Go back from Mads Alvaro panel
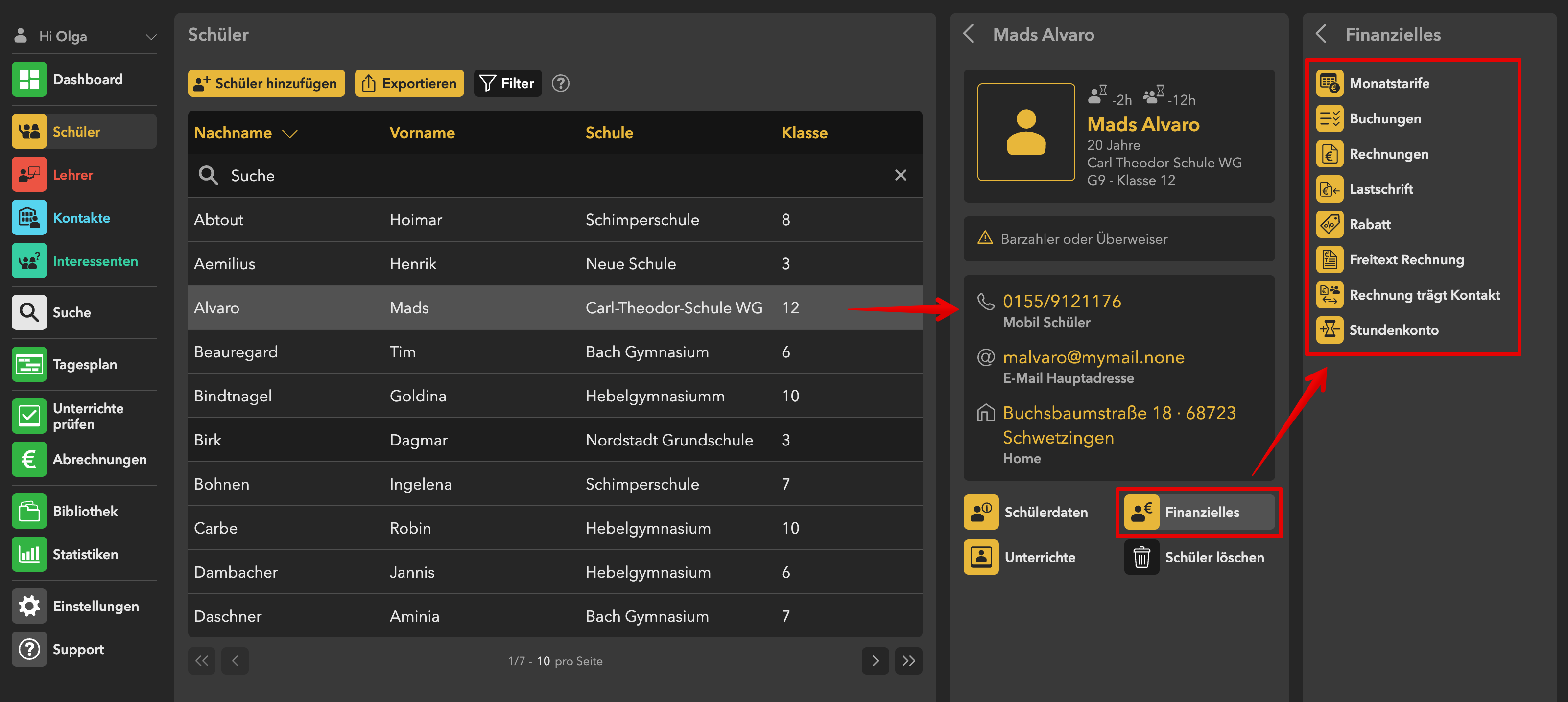The image size is (1568, 702). point(969,34)
